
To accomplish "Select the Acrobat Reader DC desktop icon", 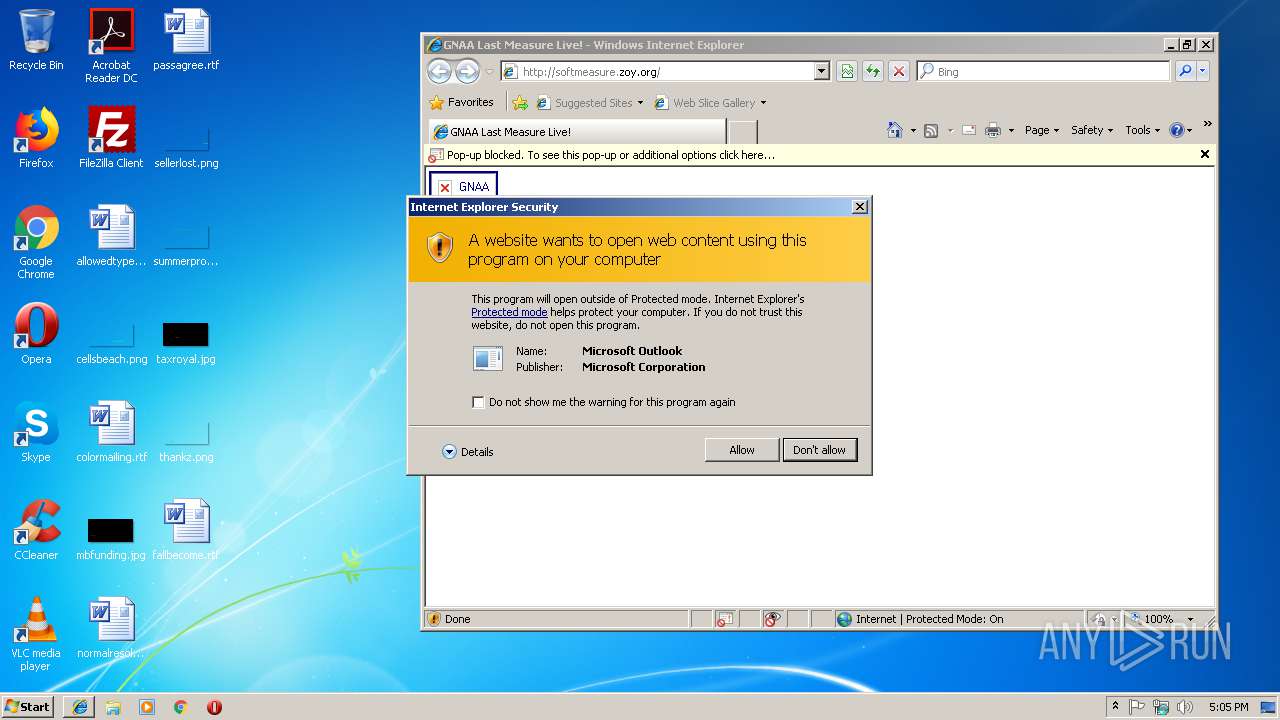I will point(111,46).
